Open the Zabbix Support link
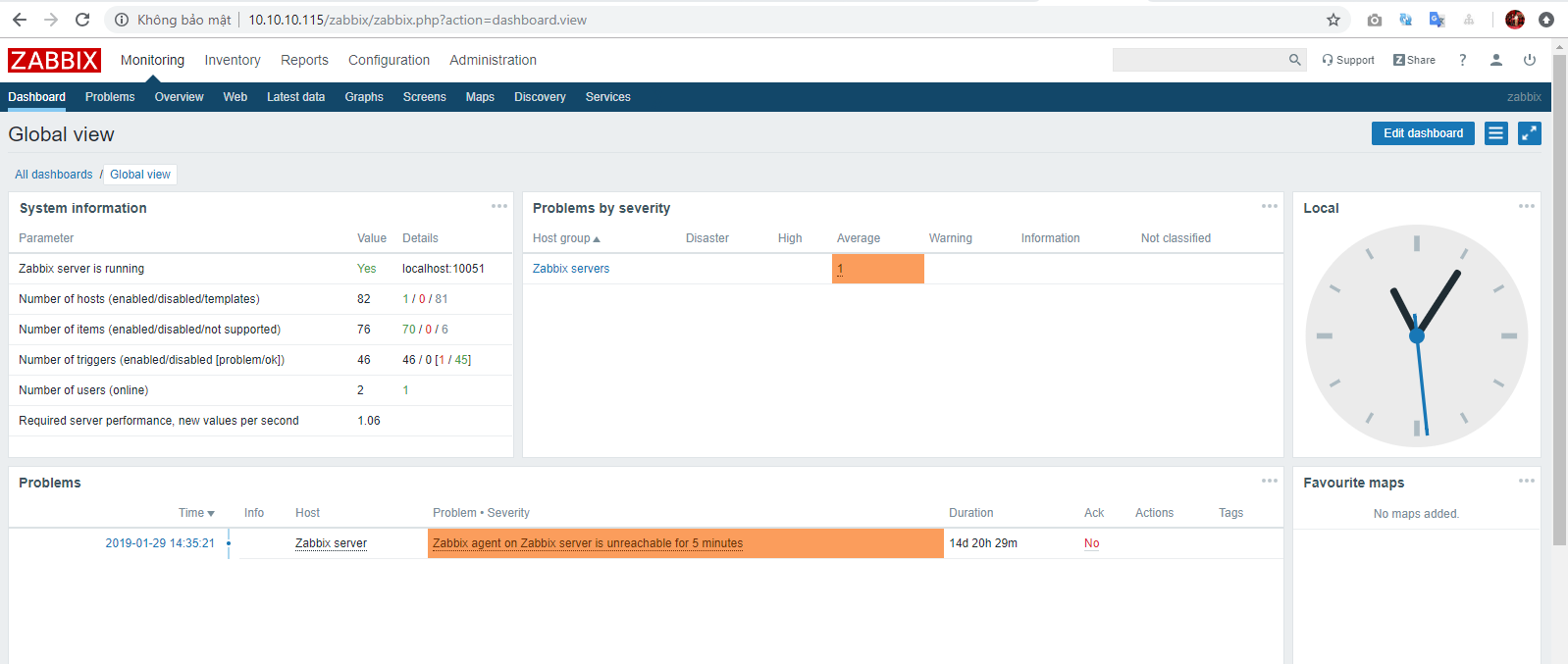 tap(1348, 60)
